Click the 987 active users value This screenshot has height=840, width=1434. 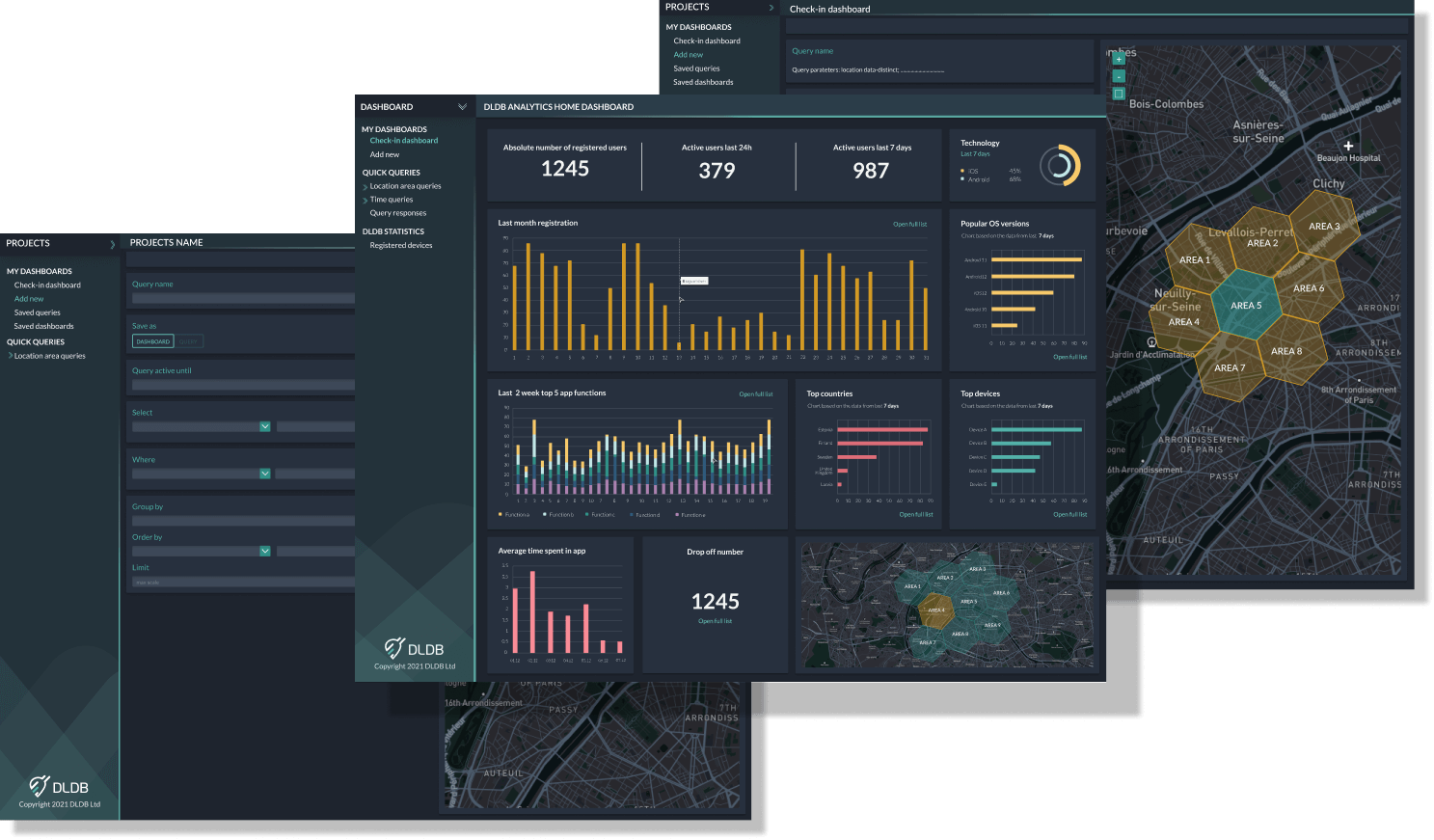(x=871, y=171)
